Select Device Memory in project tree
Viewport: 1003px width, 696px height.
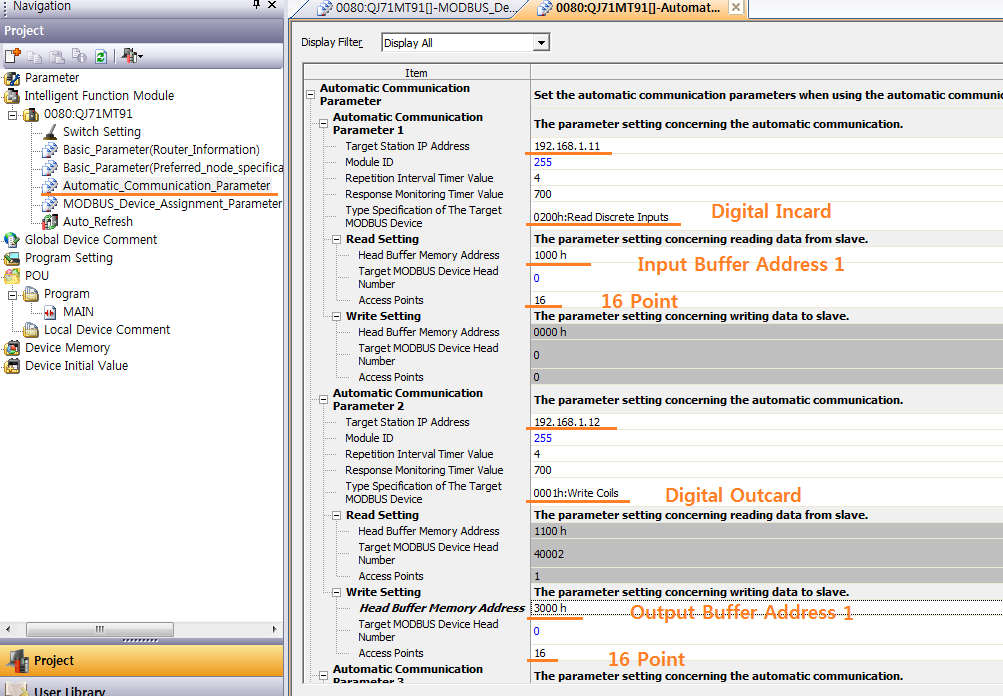pos(67,348)
